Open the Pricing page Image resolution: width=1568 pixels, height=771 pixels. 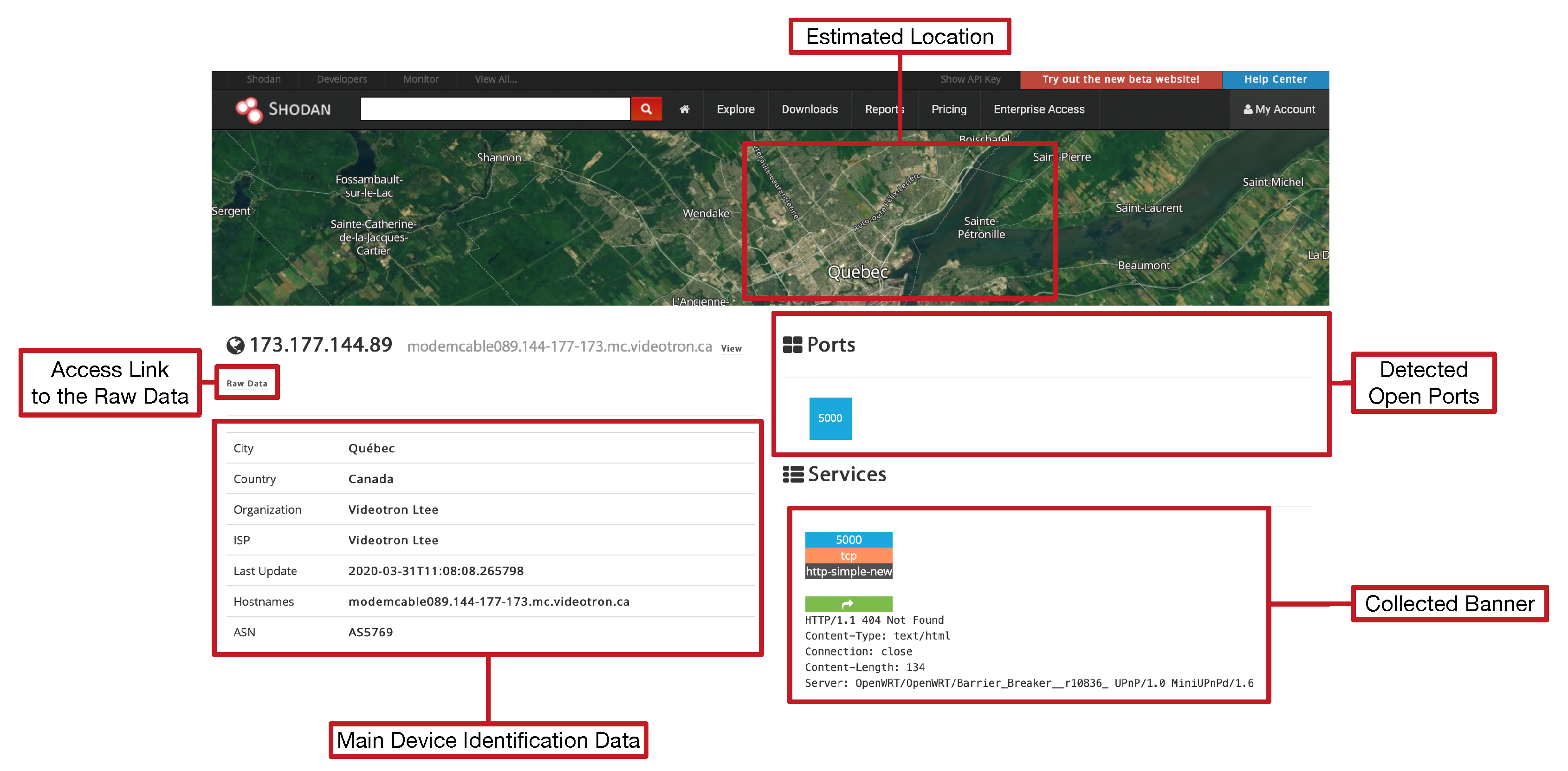(948, 110)
